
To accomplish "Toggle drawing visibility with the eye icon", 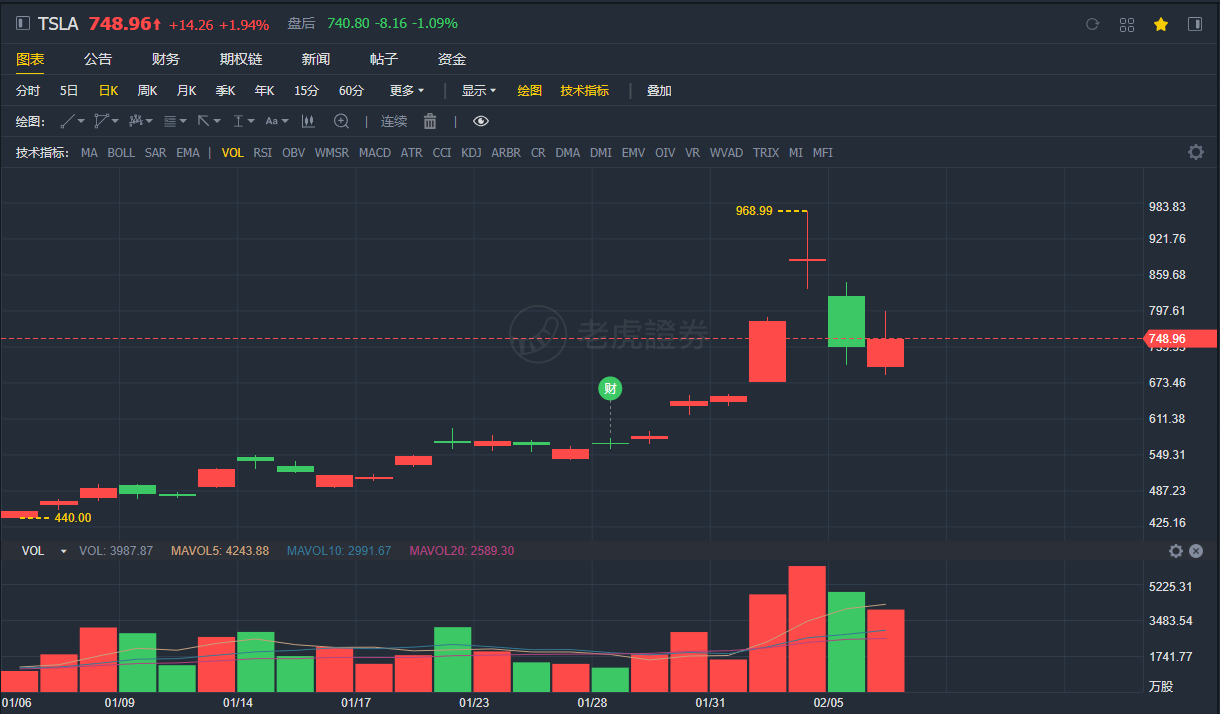I will (x=481, y=121).
